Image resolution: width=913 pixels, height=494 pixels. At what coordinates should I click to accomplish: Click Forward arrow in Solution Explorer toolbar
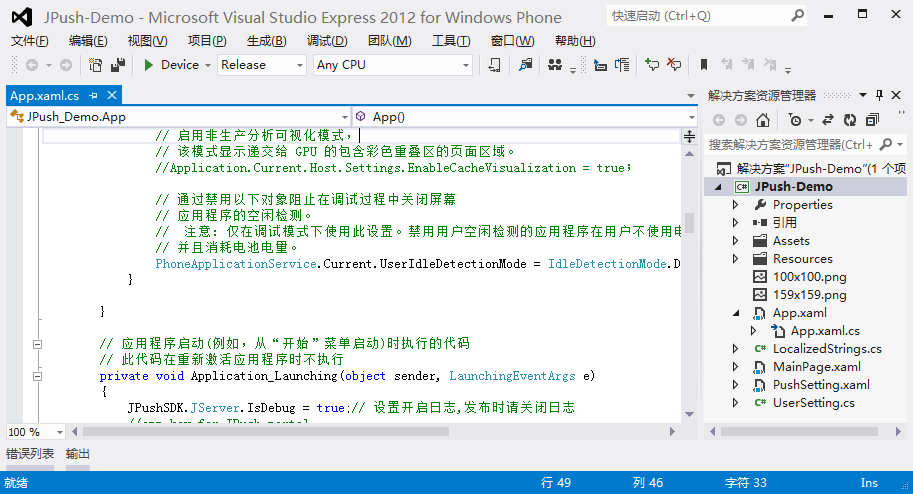click(741, 120)
